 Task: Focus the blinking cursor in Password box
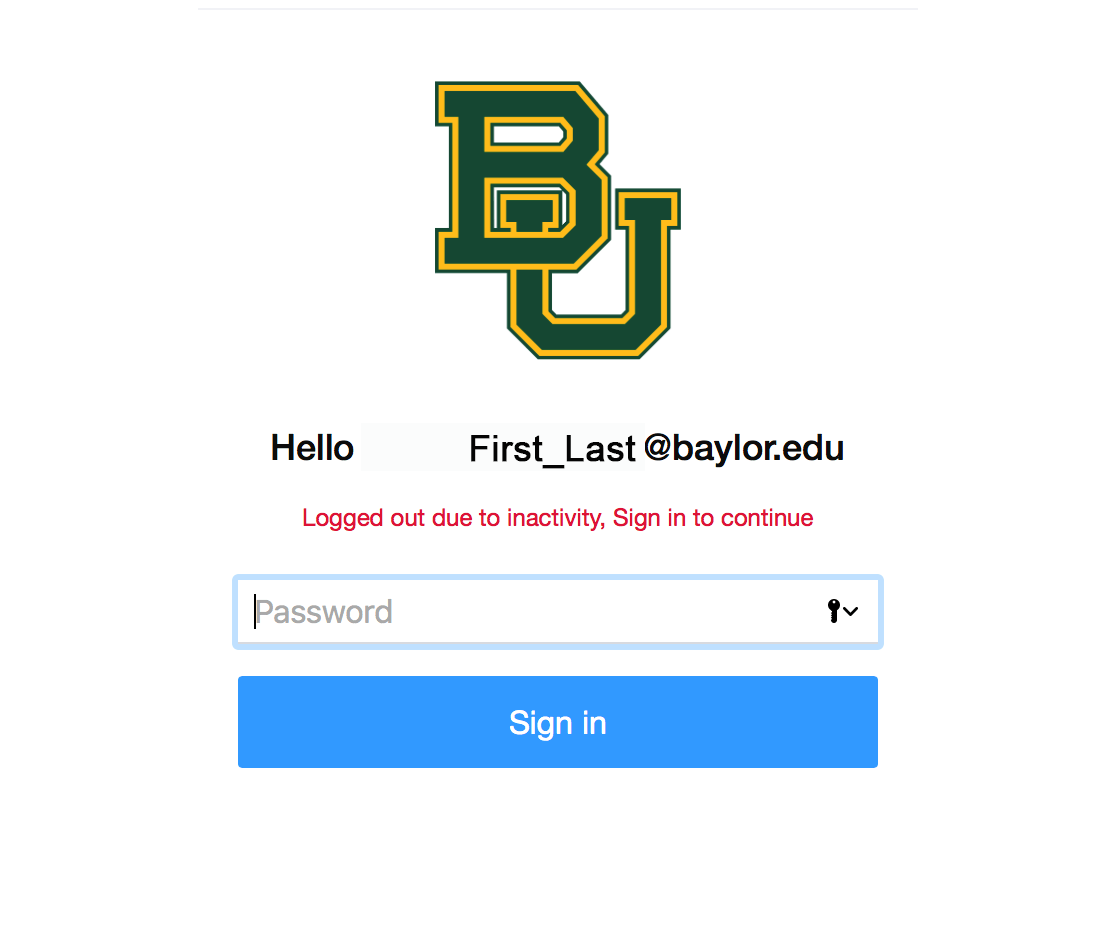258,611
